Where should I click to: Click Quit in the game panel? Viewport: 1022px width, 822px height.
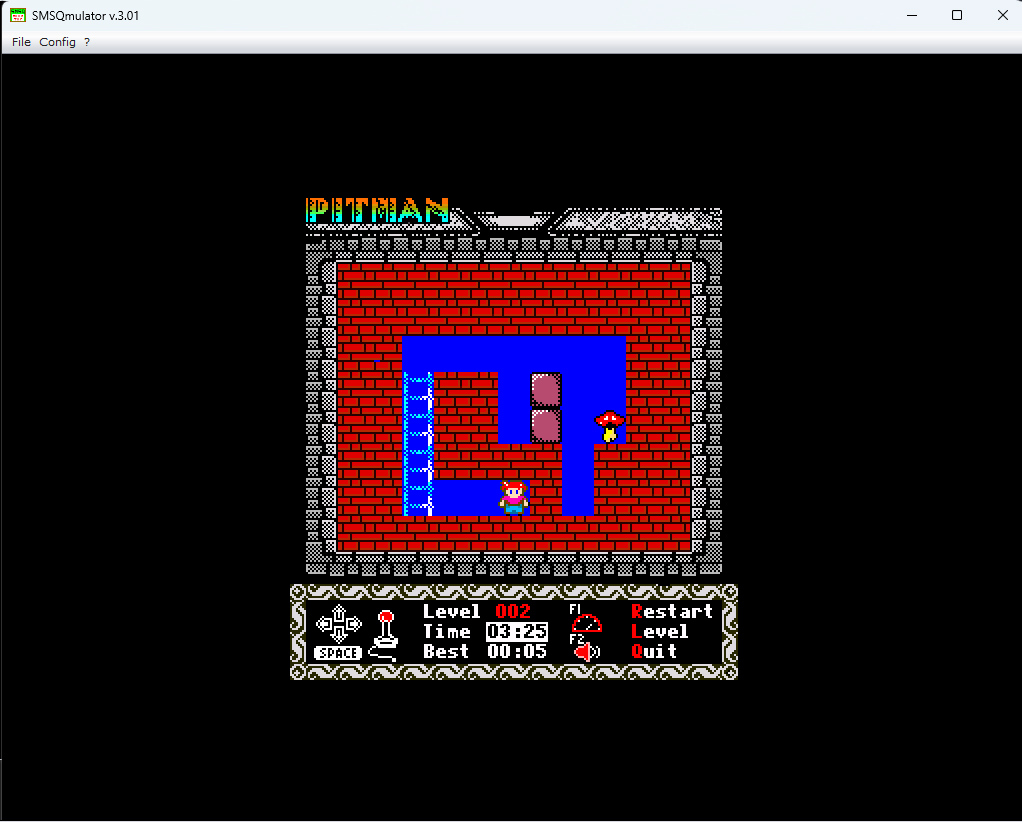click(654, 651)
